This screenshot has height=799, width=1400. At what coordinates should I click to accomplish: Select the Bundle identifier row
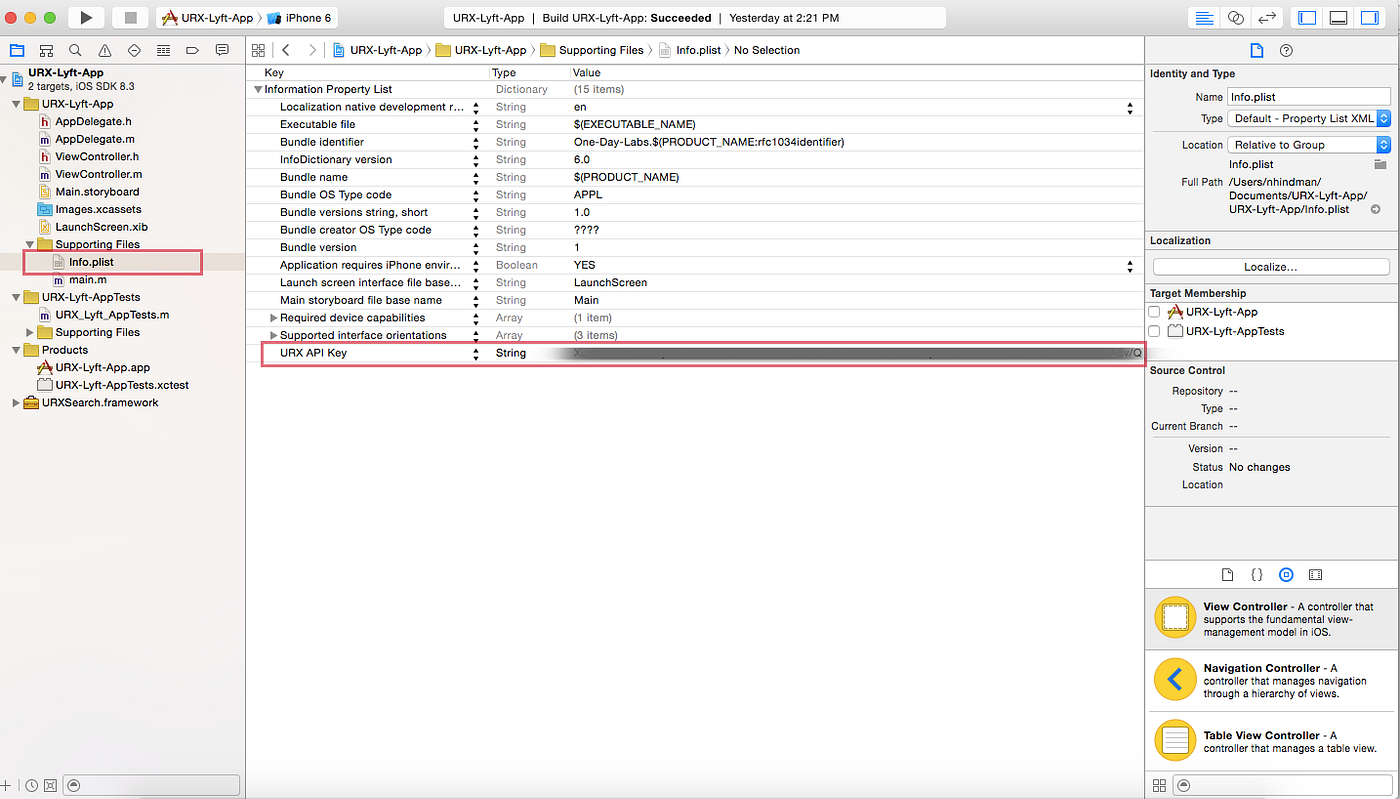pyautogui.click(x=695, y=142)
